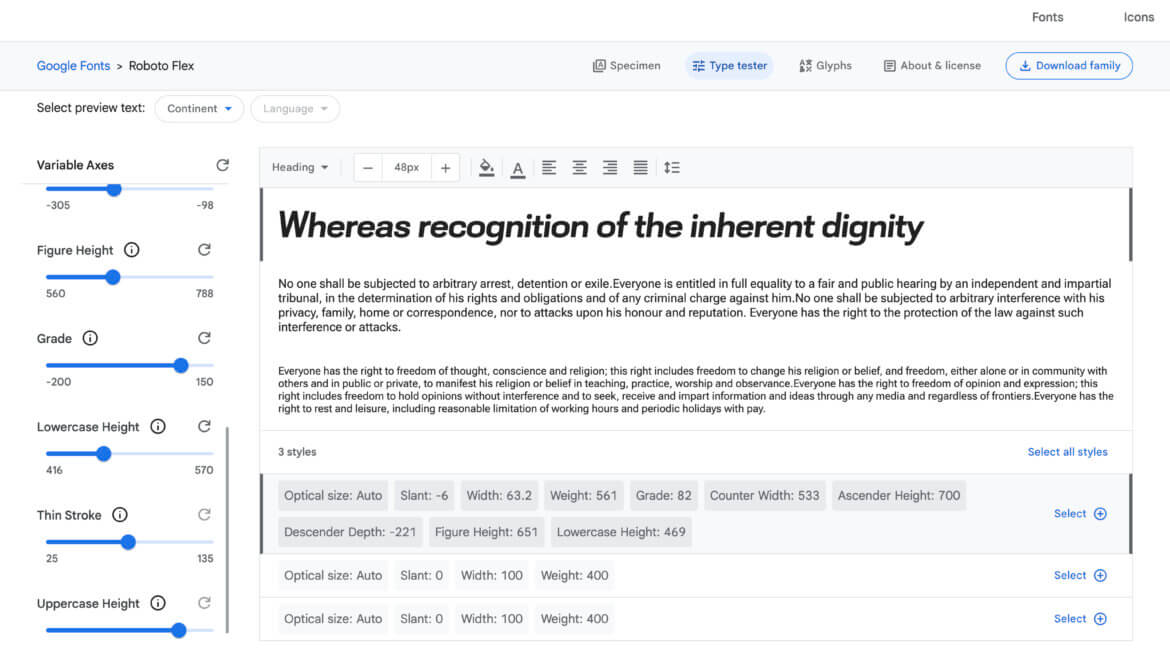Open the Continent preview text dropdown
Screen dimensions: 1170x660
point(199,108)
